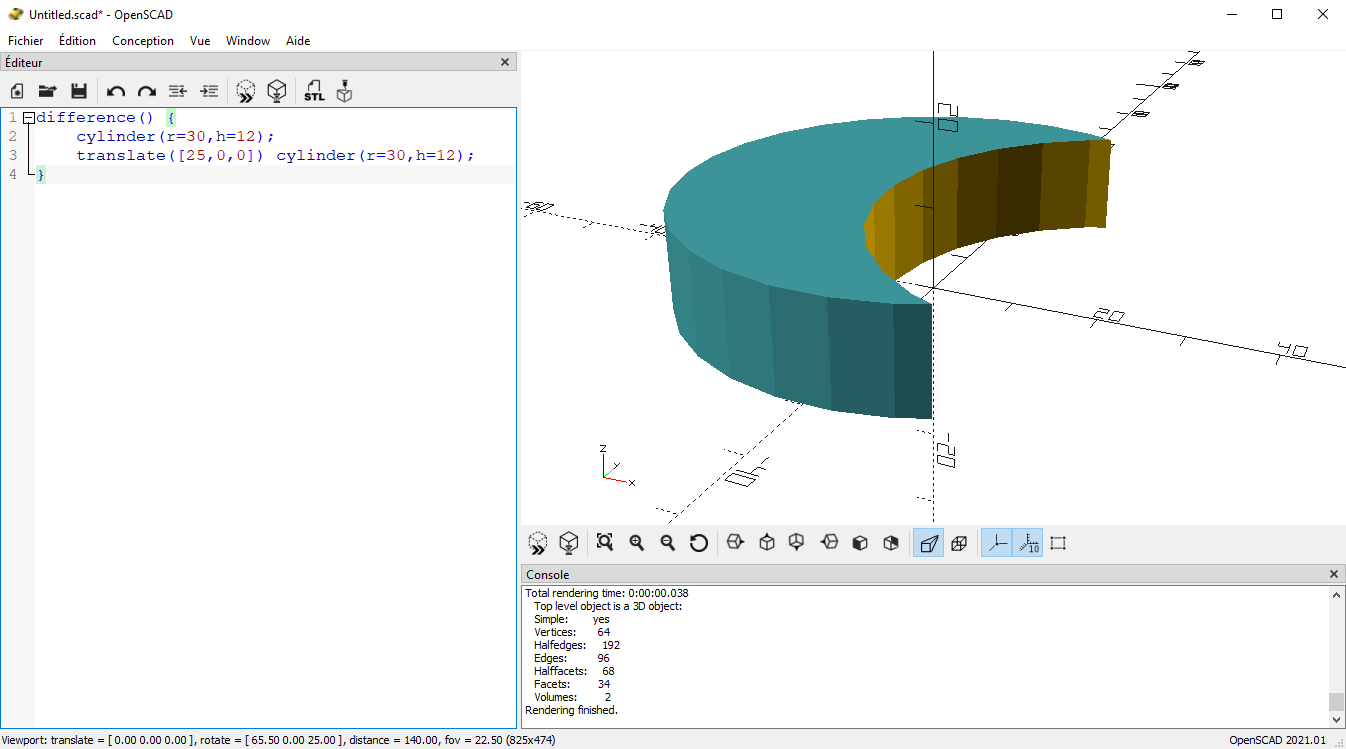This screenshot has height=749, width=1346.
Task: Undo the last edit
Action: coord(116,91)
